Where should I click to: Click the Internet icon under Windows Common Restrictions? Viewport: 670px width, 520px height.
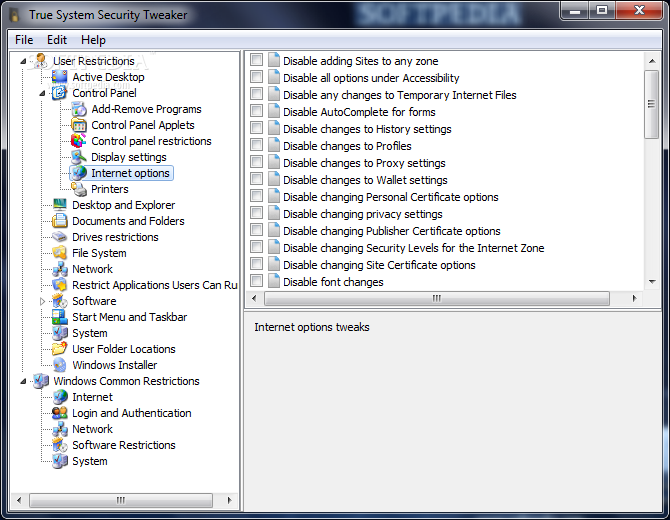pos(59,397)
